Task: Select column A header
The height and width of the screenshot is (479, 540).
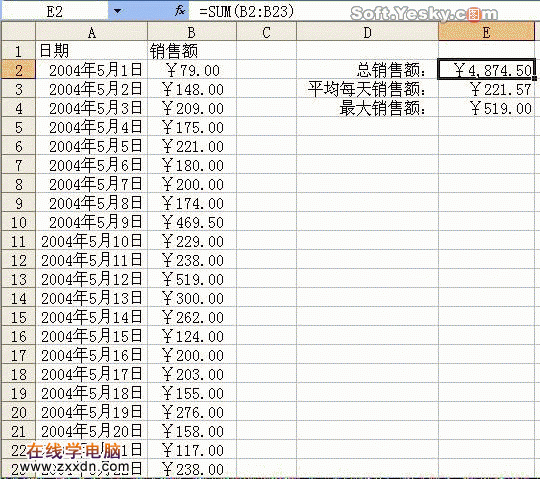Action: (x=92, y=32)
